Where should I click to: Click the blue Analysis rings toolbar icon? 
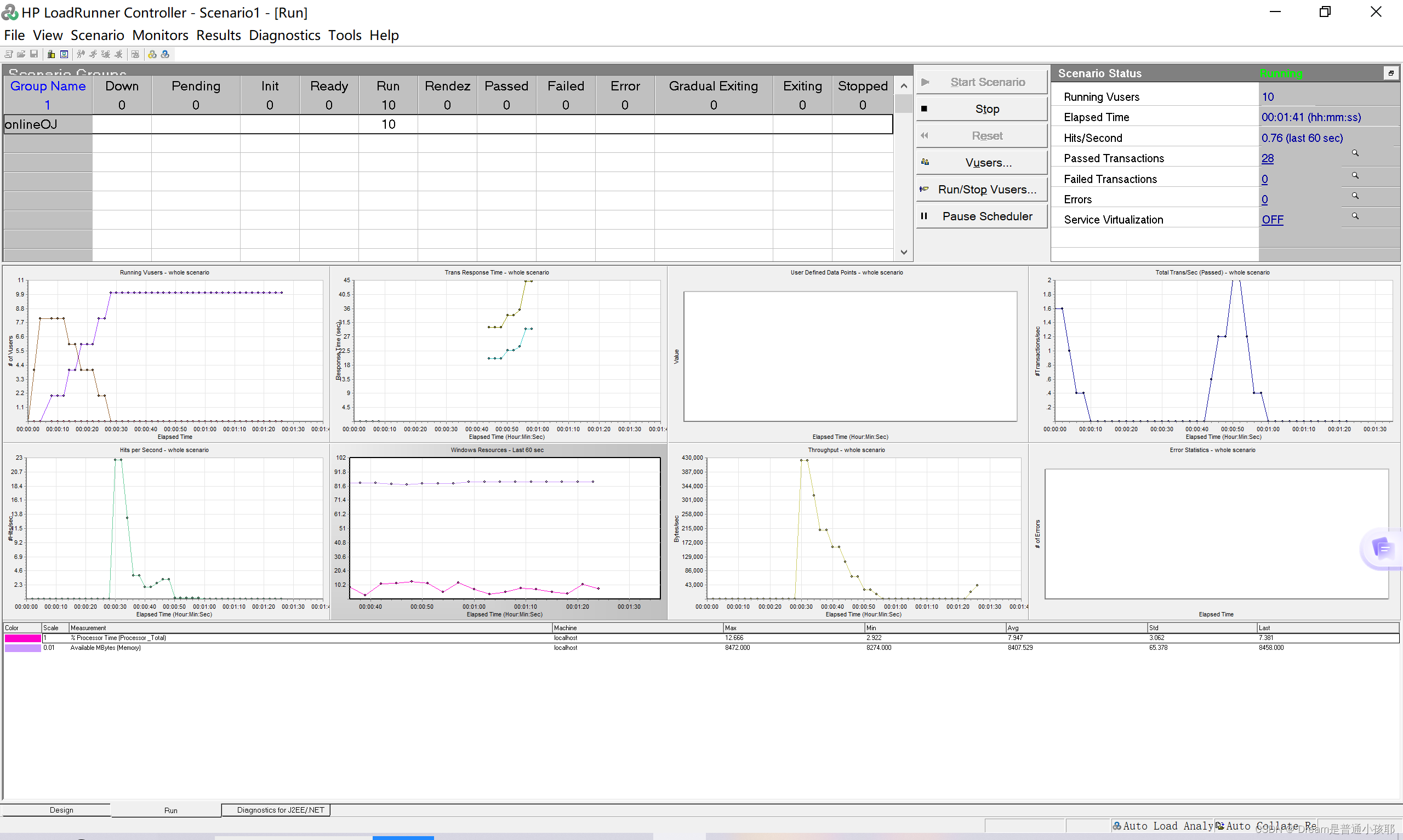pos(165,54)
